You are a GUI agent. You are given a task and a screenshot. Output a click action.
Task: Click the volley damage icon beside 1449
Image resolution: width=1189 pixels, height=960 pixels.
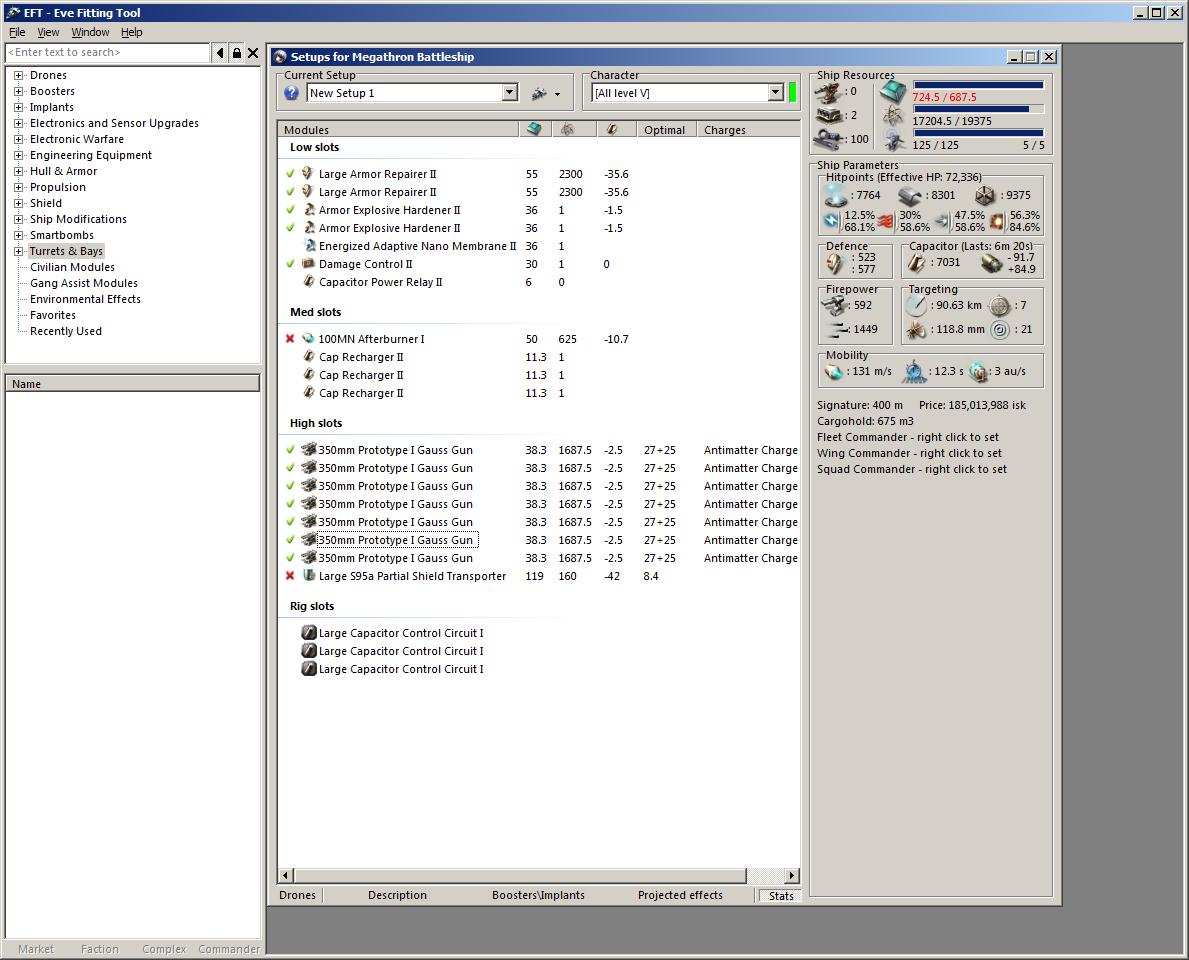[x=837, y=330]
